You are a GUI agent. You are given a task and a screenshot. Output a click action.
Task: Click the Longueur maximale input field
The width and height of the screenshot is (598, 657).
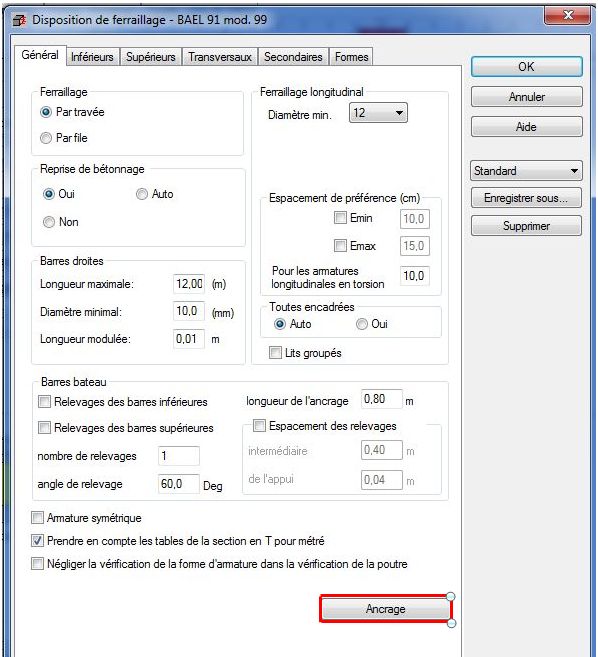(189, 284)
